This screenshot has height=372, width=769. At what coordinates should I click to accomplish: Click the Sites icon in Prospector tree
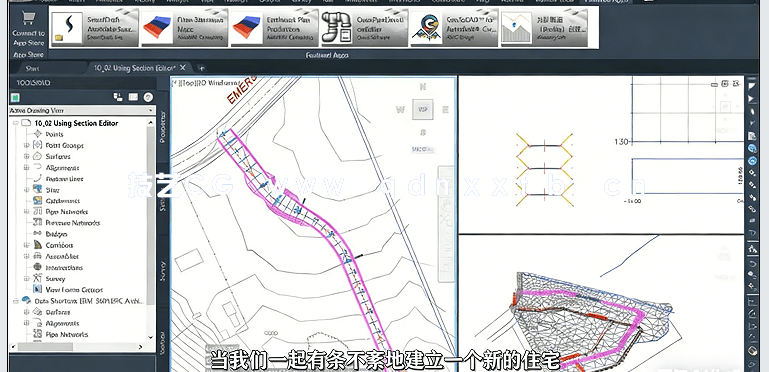tap(38, 189)
